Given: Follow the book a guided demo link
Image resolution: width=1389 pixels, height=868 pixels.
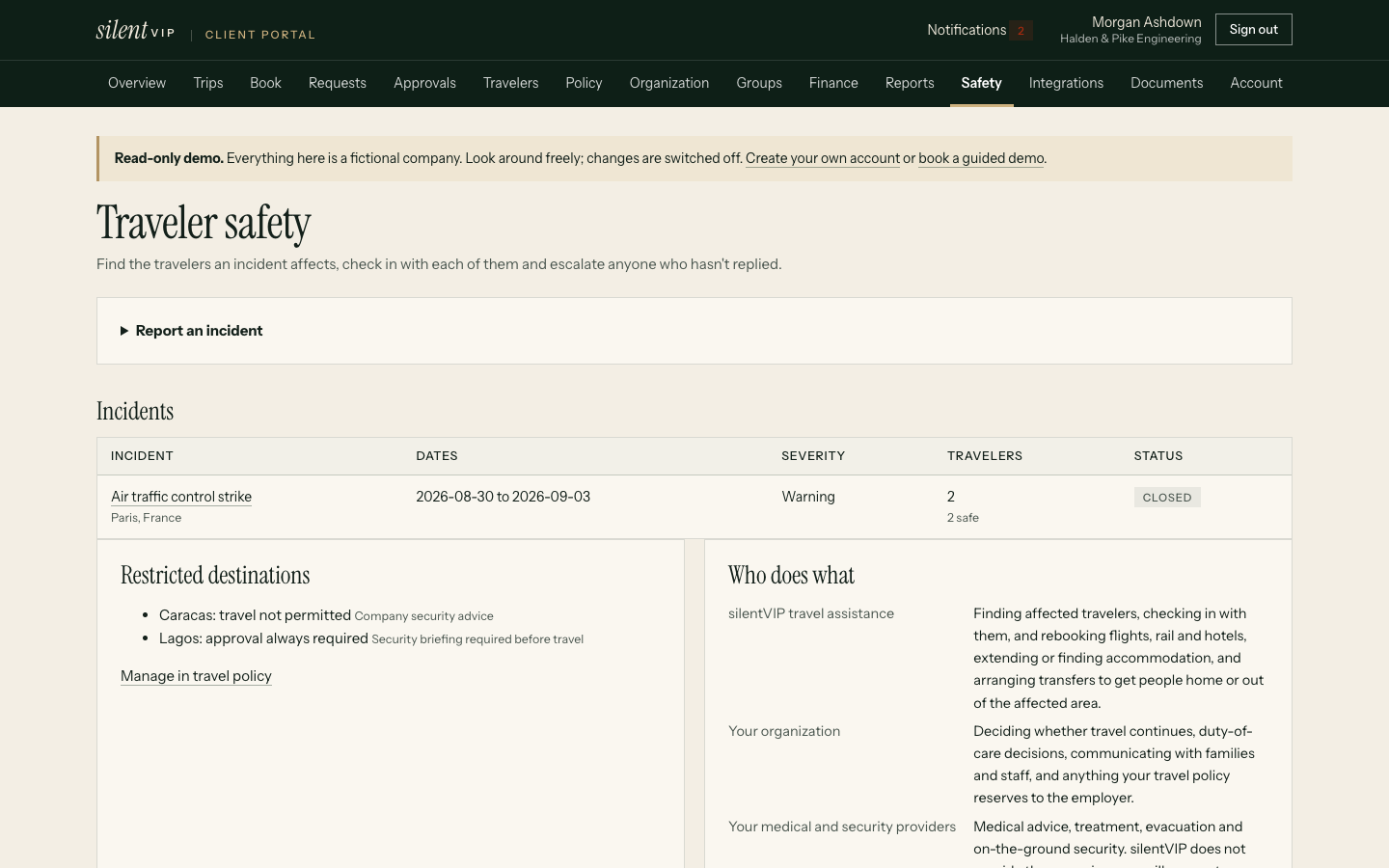Looking at the screenshot, I should (981, 158).
